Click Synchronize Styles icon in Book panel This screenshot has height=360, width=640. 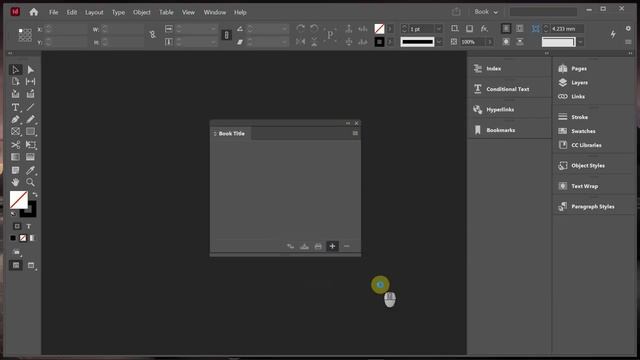tap(290, 246)
